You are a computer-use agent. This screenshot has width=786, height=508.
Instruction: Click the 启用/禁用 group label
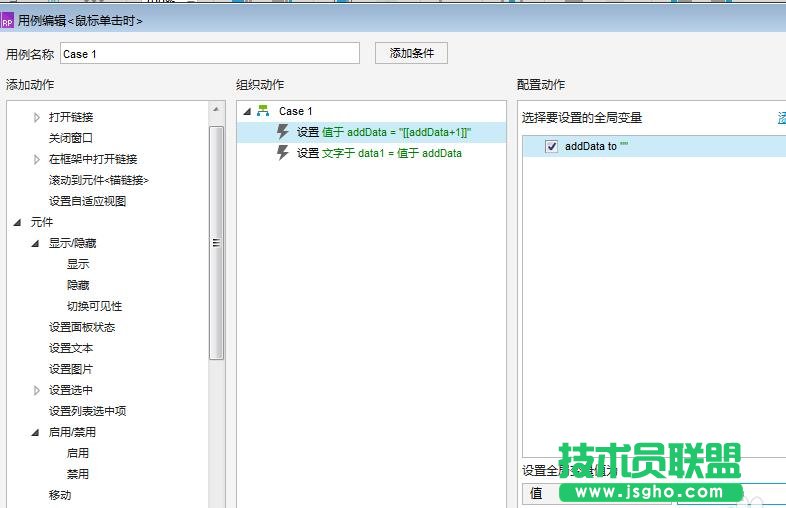(x=72, y=432)
